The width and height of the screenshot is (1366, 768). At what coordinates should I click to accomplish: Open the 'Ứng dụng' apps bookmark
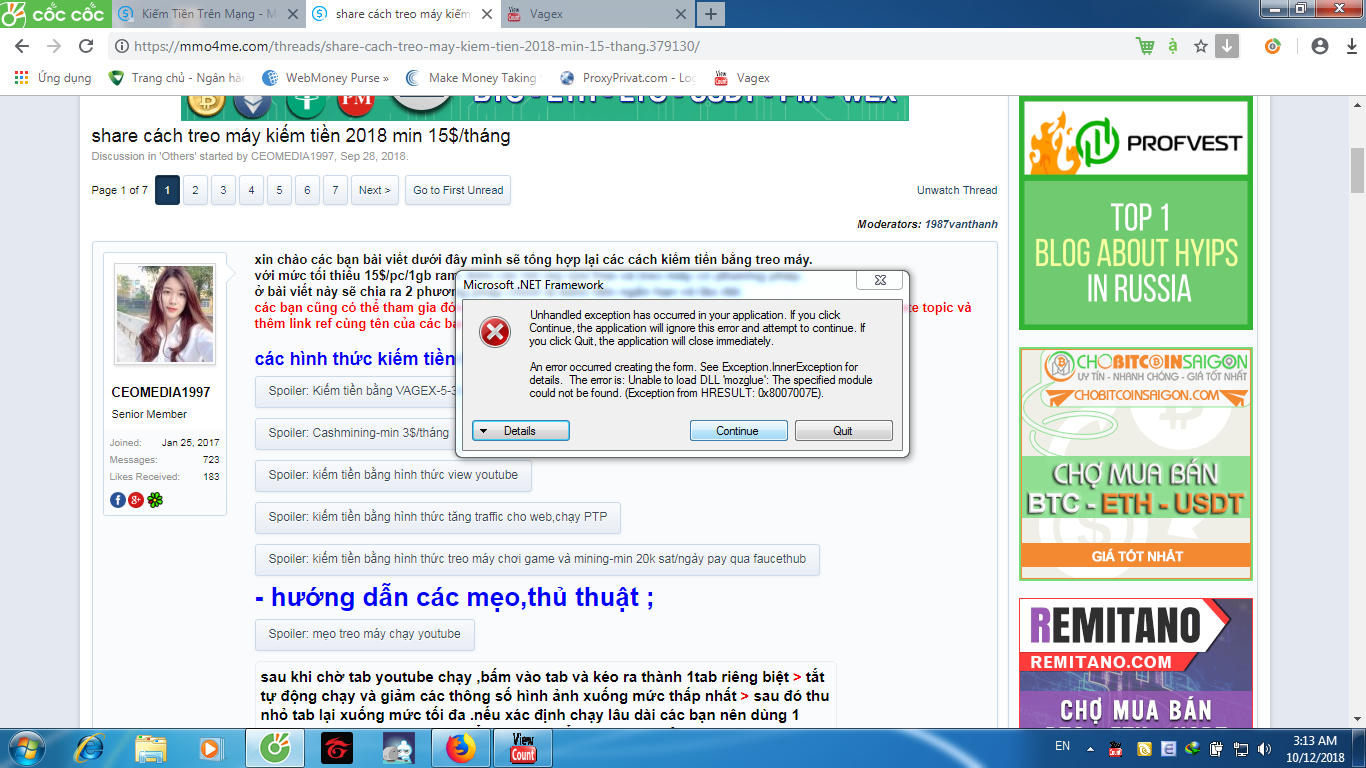[53, 78]
